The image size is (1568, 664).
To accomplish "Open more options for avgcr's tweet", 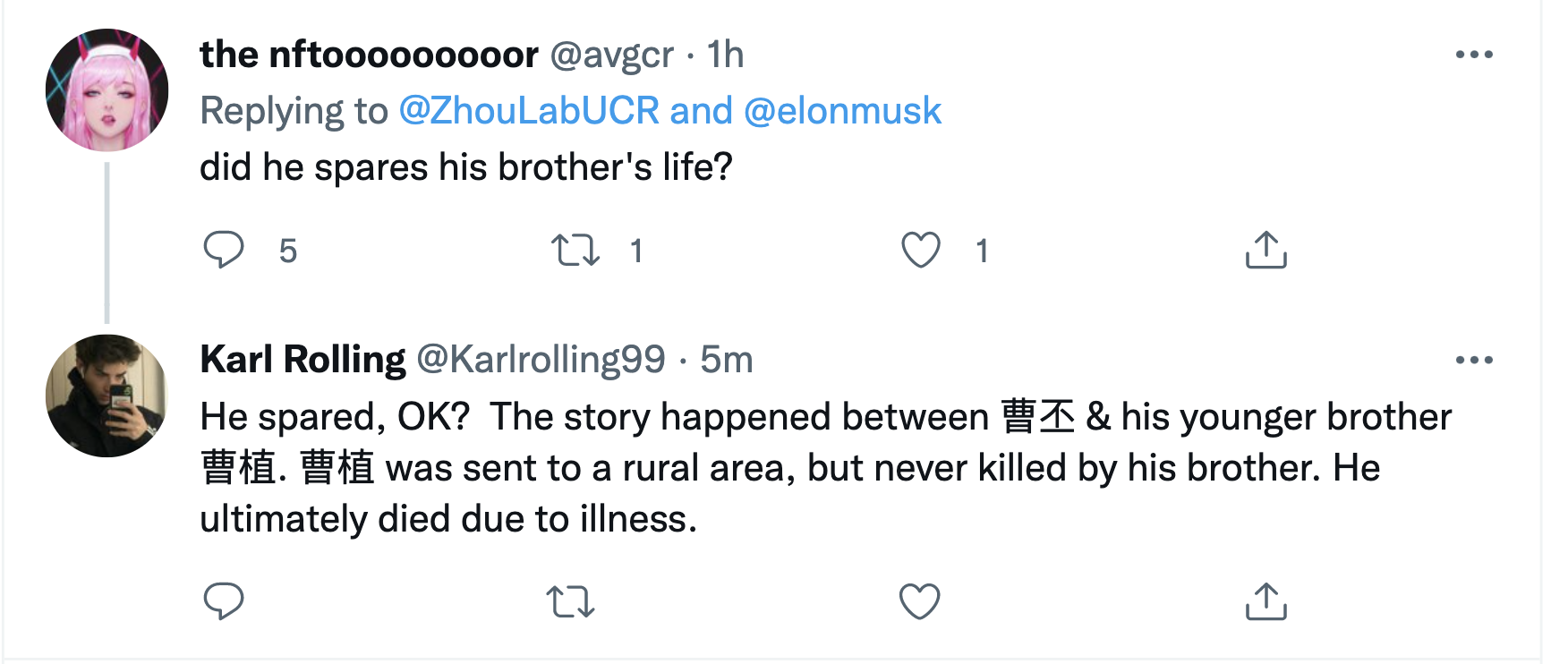I will pos(1474,55).
